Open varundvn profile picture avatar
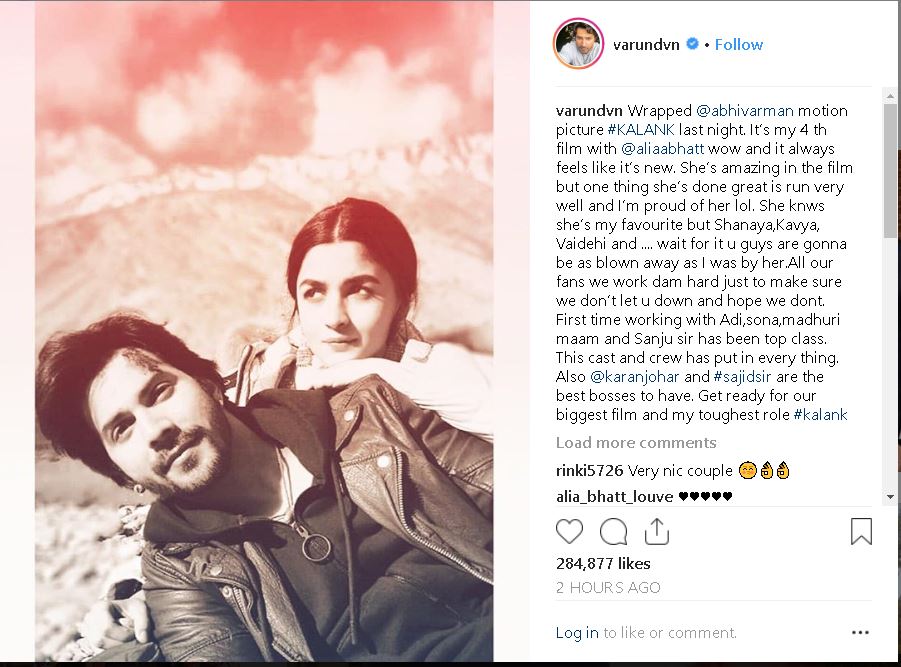 578,44
